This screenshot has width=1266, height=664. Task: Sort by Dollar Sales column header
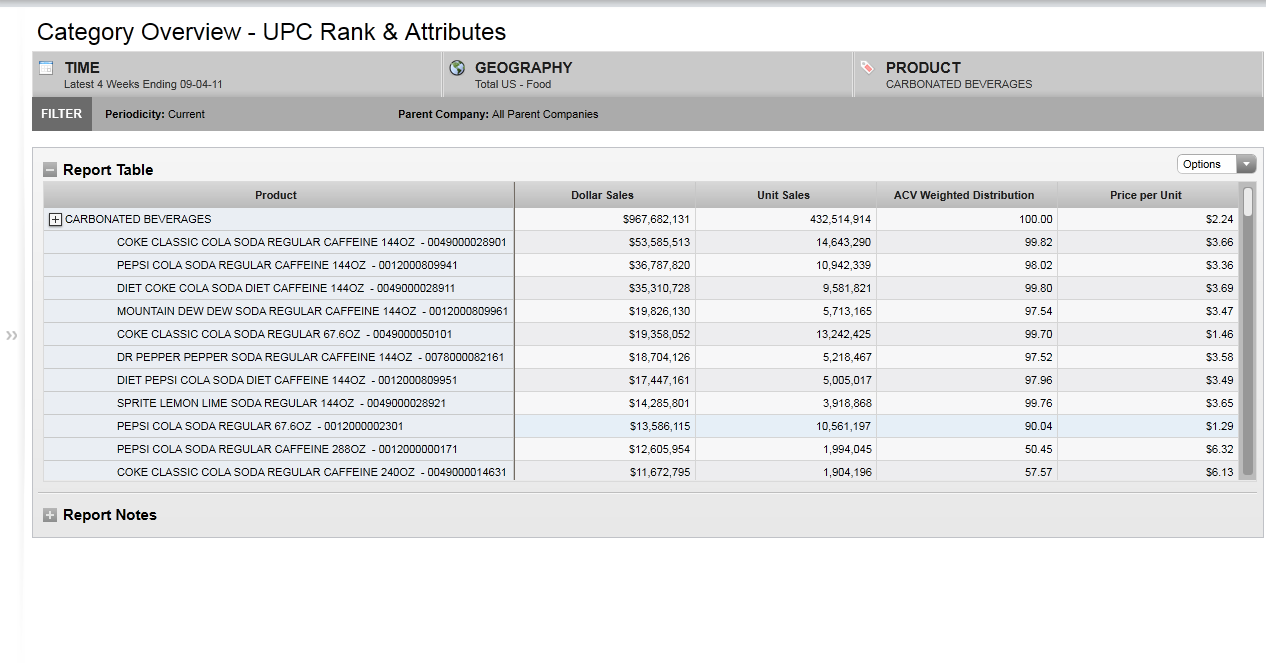[x=603, y=195]
